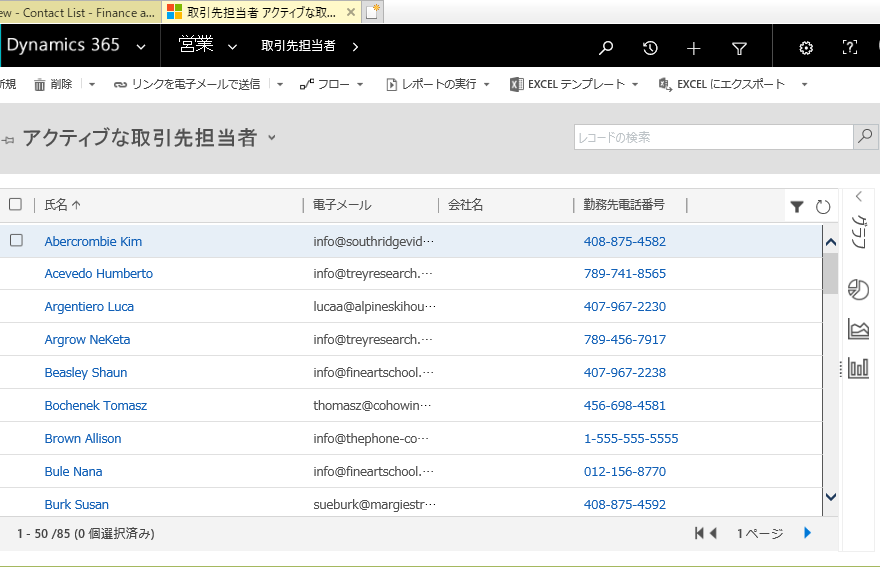Check the Abercrombie Kim row checkbox
Screen dimensions: 880x567
(x=16, y=241)
